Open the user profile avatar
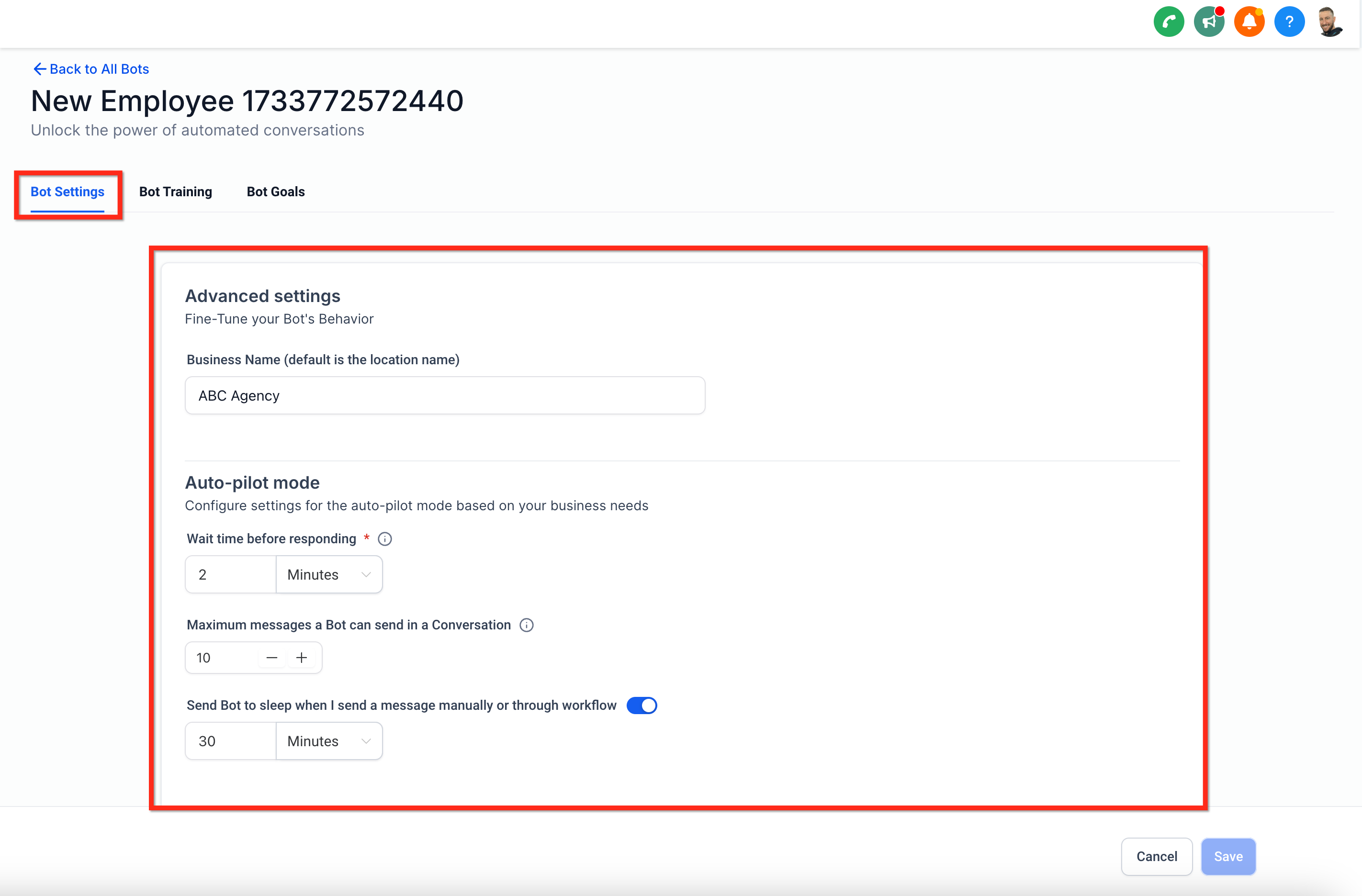The height and width of the screenshot is (896, 1362). (x=1329, y=22)
